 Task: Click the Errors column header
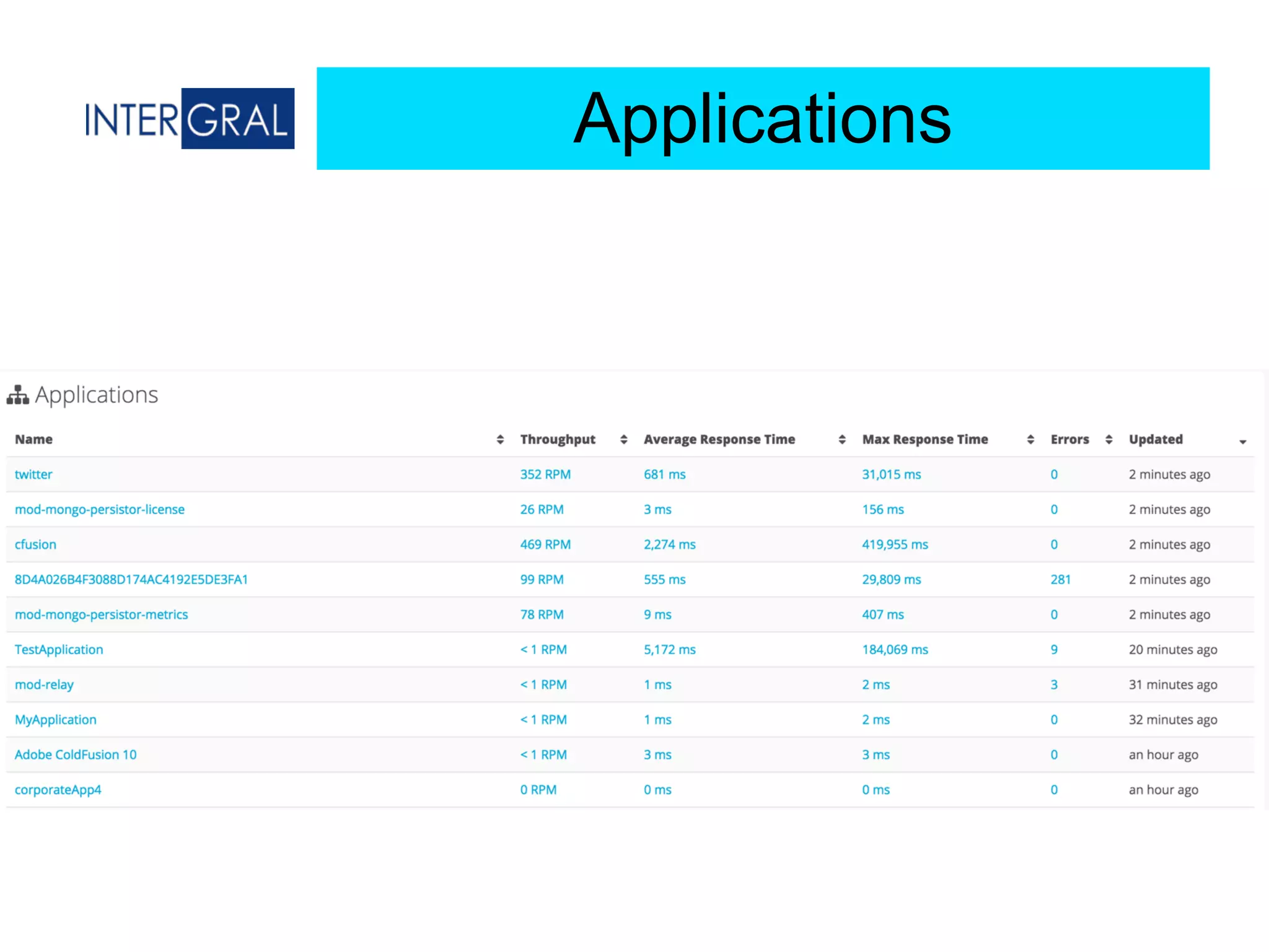[1069, 439]
